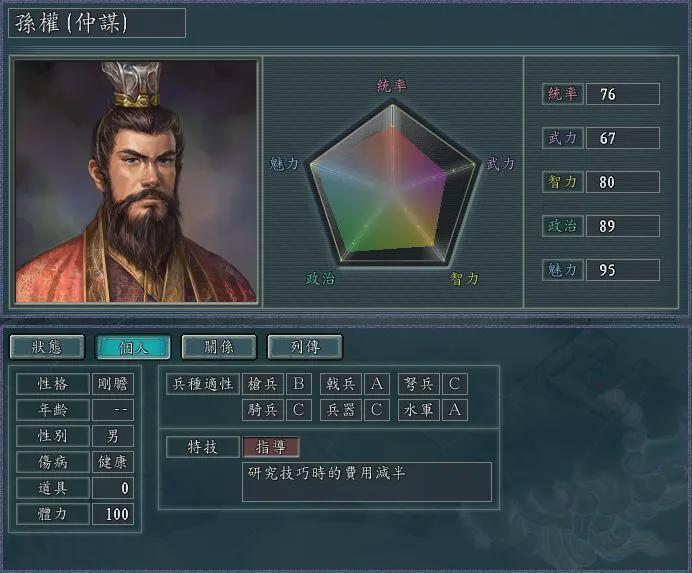Viewport: 692px width, 573px height.
Task: Click the 戟兵 aptitude grade A
Action: click(376, 384)
